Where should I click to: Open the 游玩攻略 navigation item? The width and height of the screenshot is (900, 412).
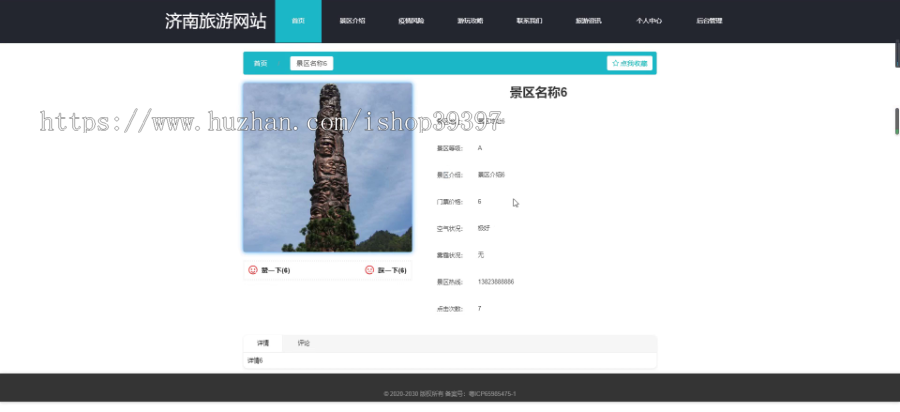[x=470, y=21]
